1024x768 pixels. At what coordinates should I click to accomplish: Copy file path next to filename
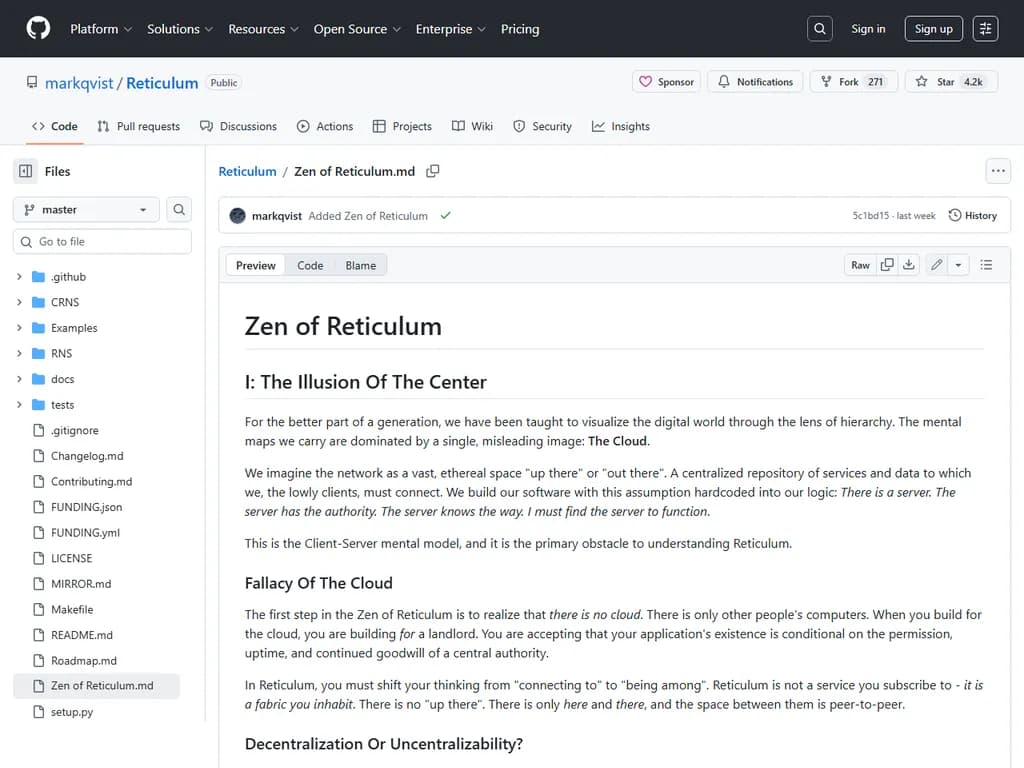(433, 171)
